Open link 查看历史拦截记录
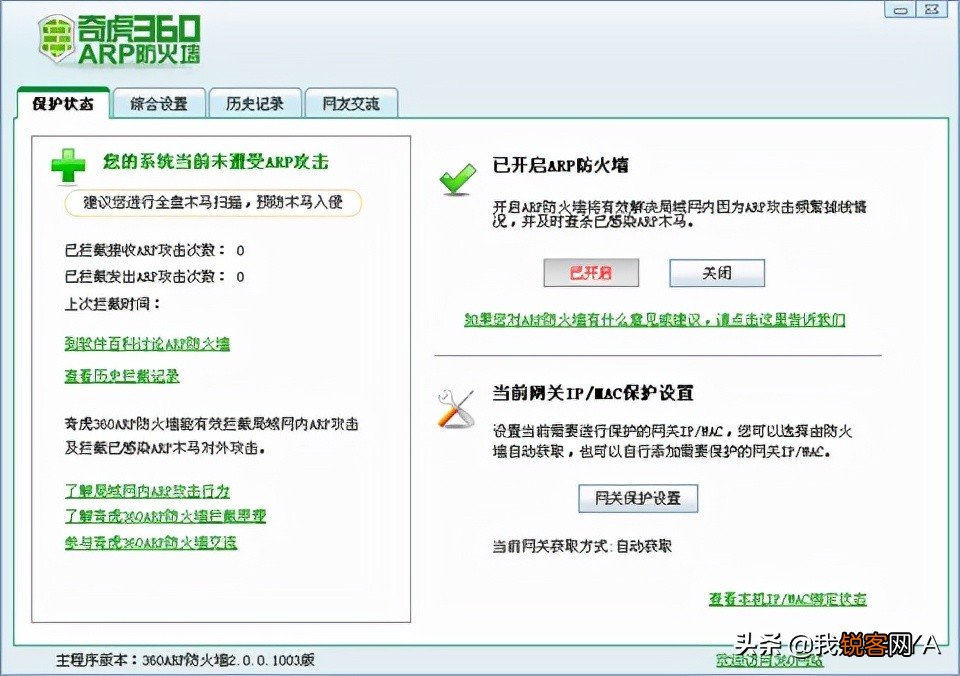 [122, 376]
